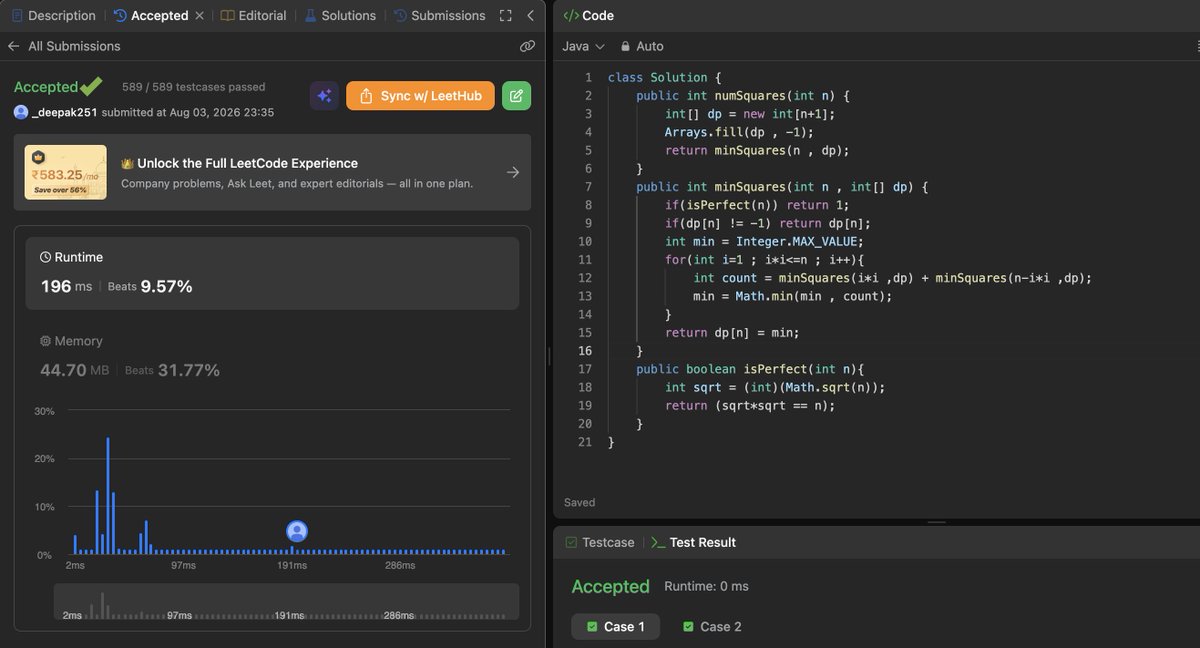
Task: Click the 'Beats 31.77%' memory text
Action: tap(172, 370)
